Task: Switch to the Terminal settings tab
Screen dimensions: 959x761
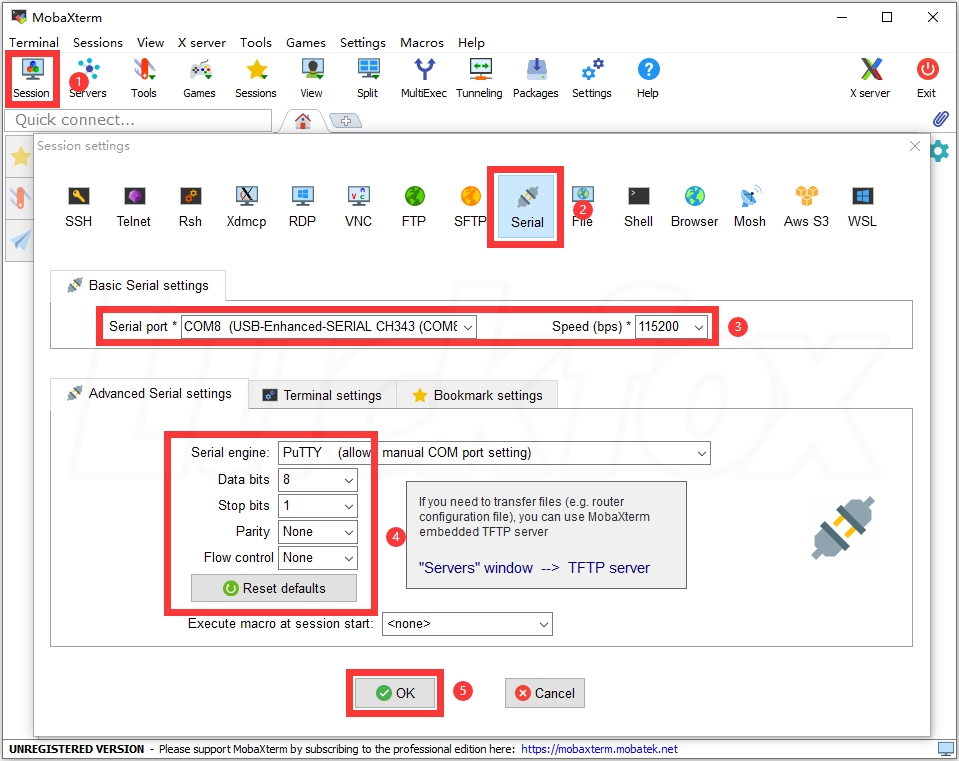Action: click(x=322, y=394)
